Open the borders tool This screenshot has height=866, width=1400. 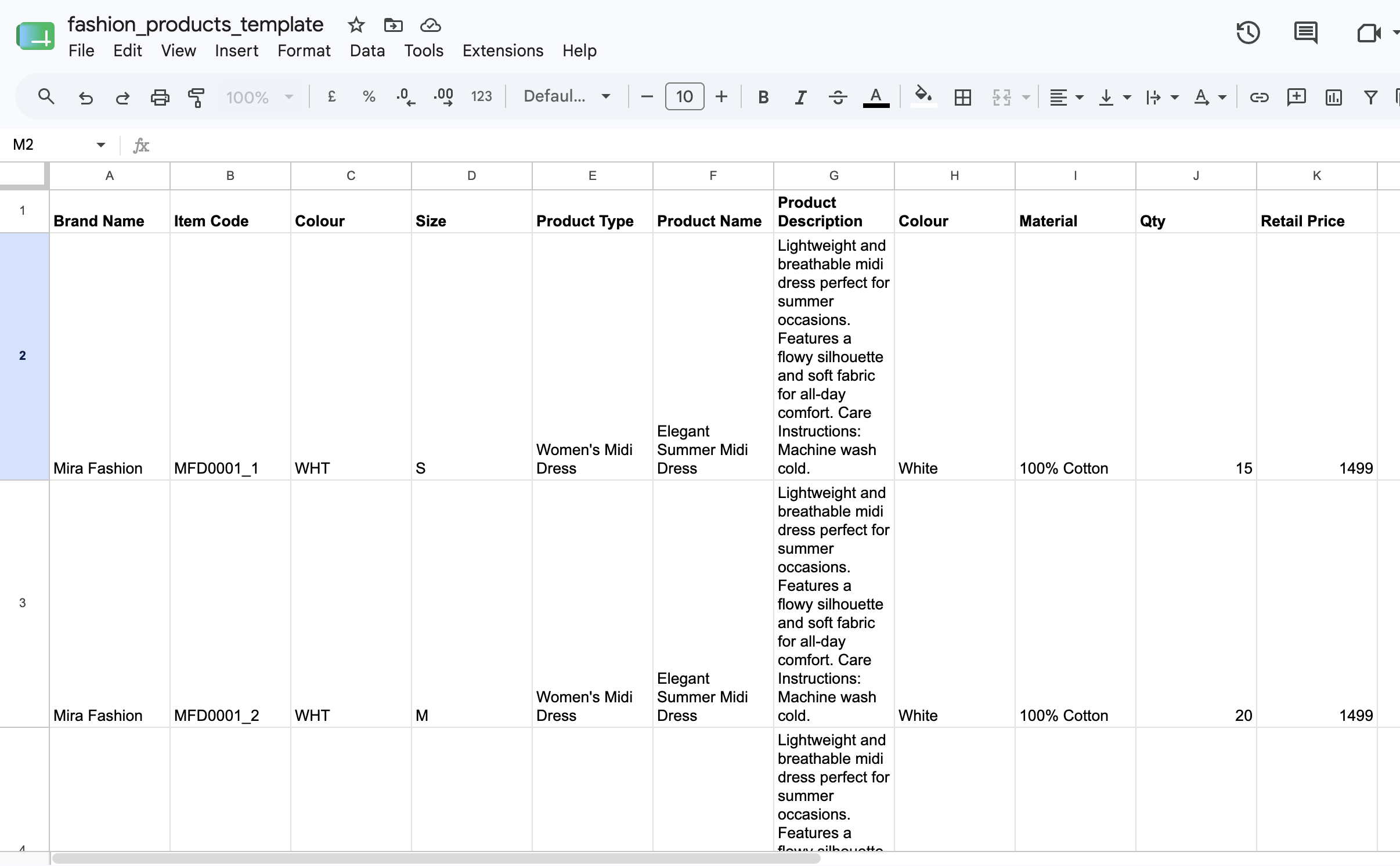click(962, 97)
